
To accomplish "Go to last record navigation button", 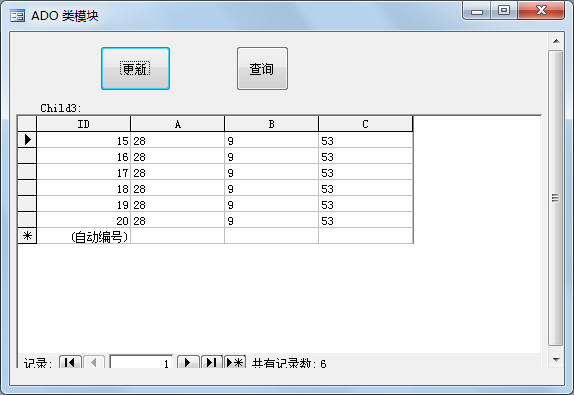I will click(x=212, y=362).
